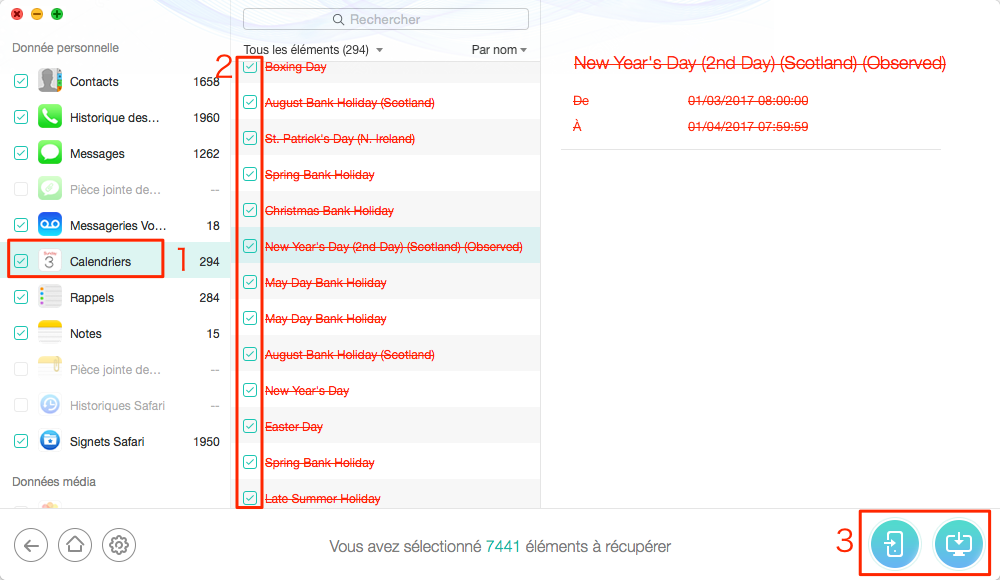Recover to computer with download icon button
1000x580 pixels.
point(958,544)
